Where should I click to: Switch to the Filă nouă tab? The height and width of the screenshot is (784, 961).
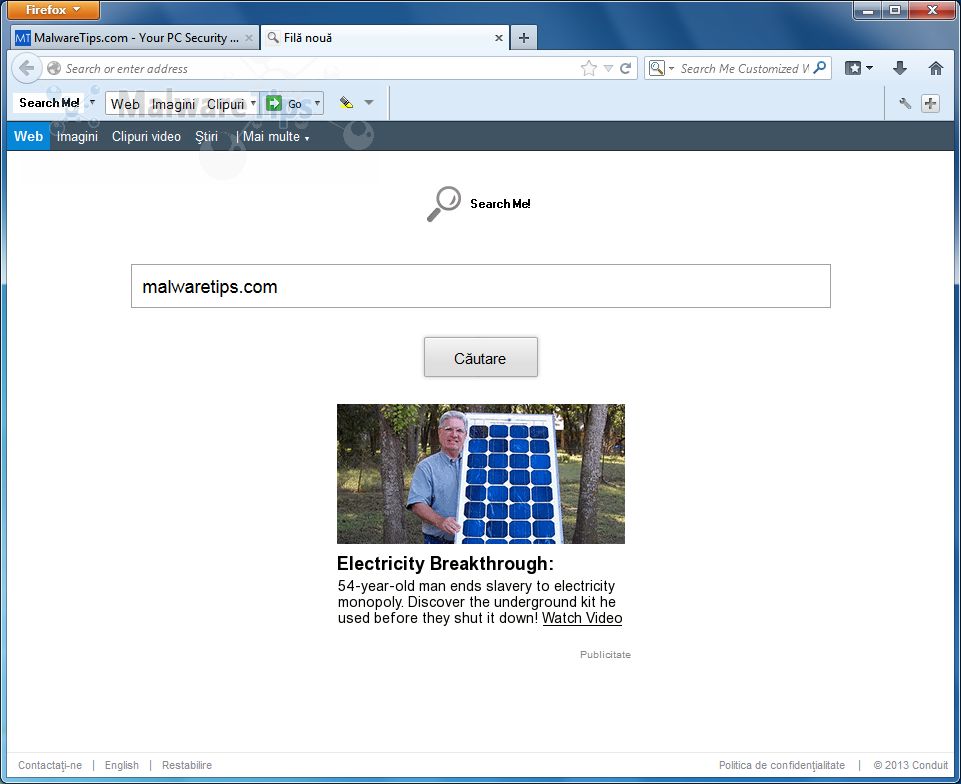(x=385, y=38)
